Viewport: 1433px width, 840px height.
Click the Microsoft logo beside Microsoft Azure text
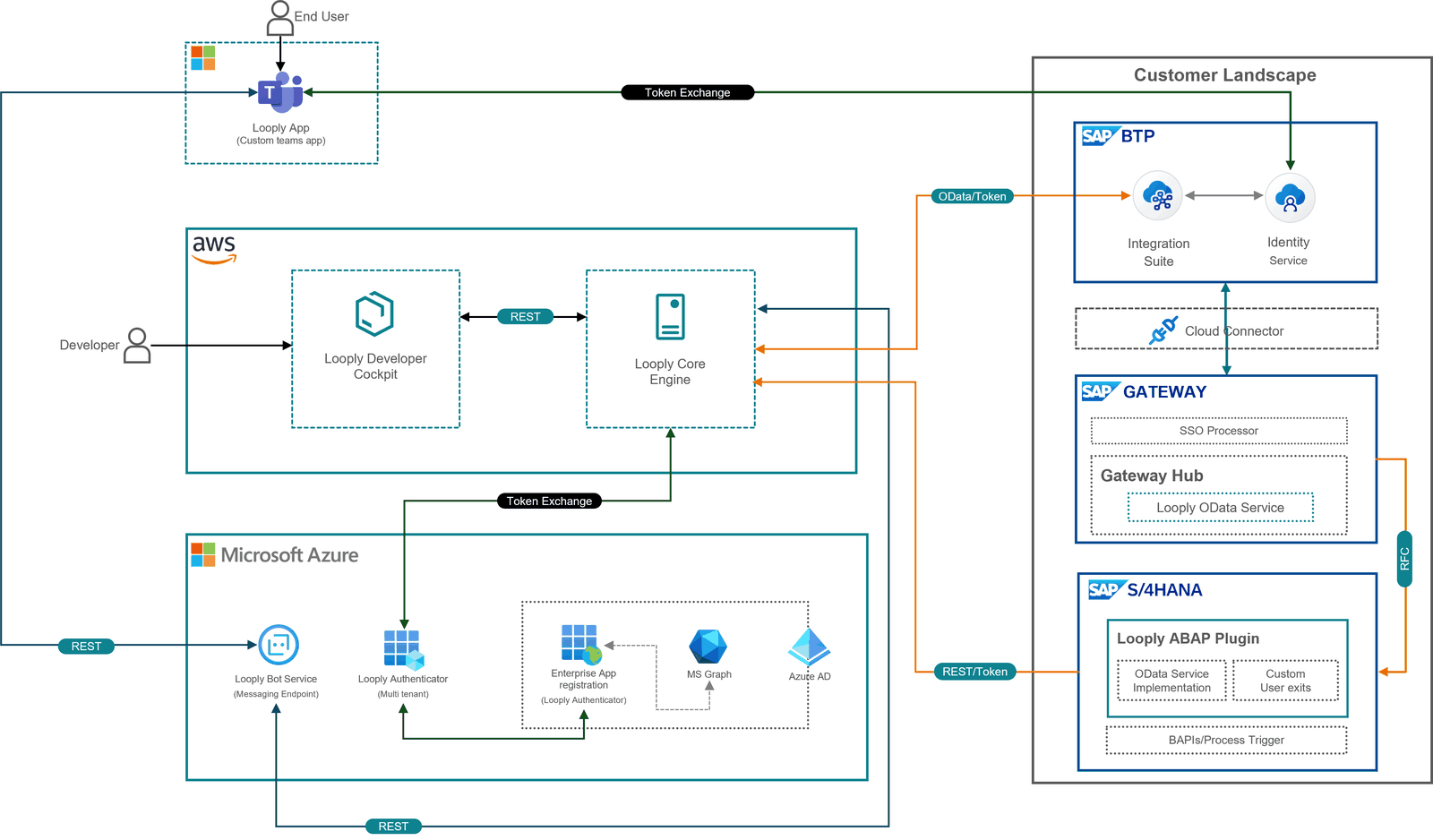(203, 555)
